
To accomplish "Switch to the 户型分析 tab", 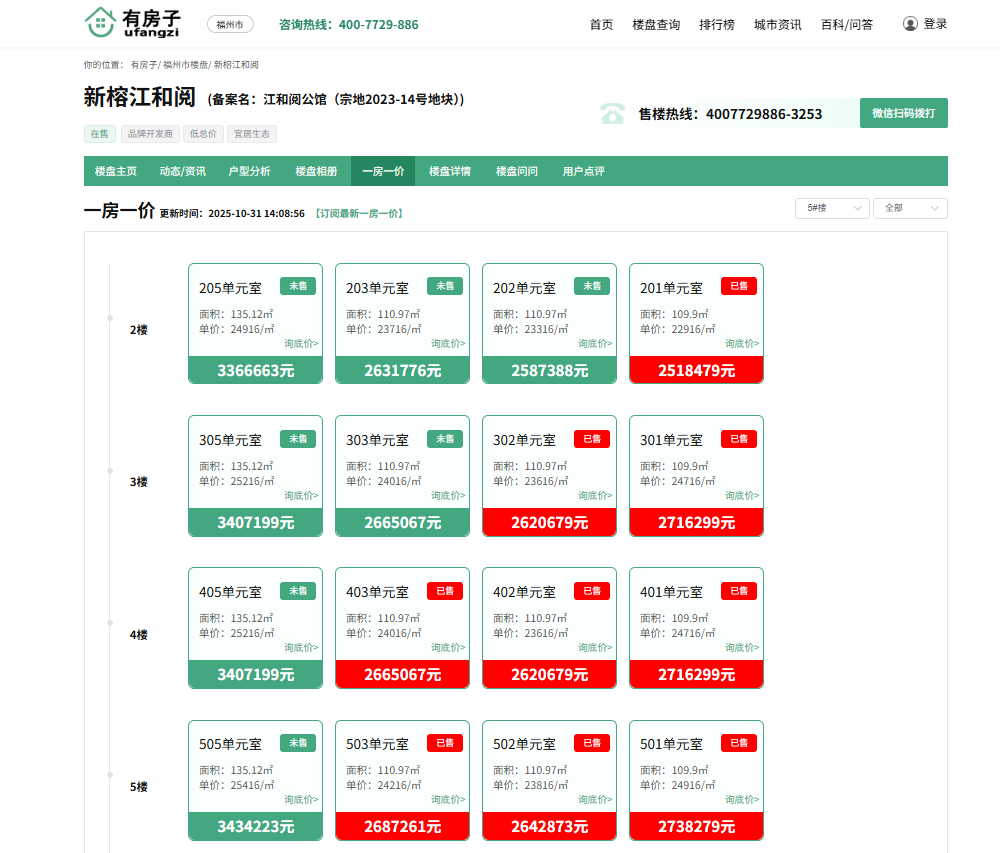I will (249, 171).
